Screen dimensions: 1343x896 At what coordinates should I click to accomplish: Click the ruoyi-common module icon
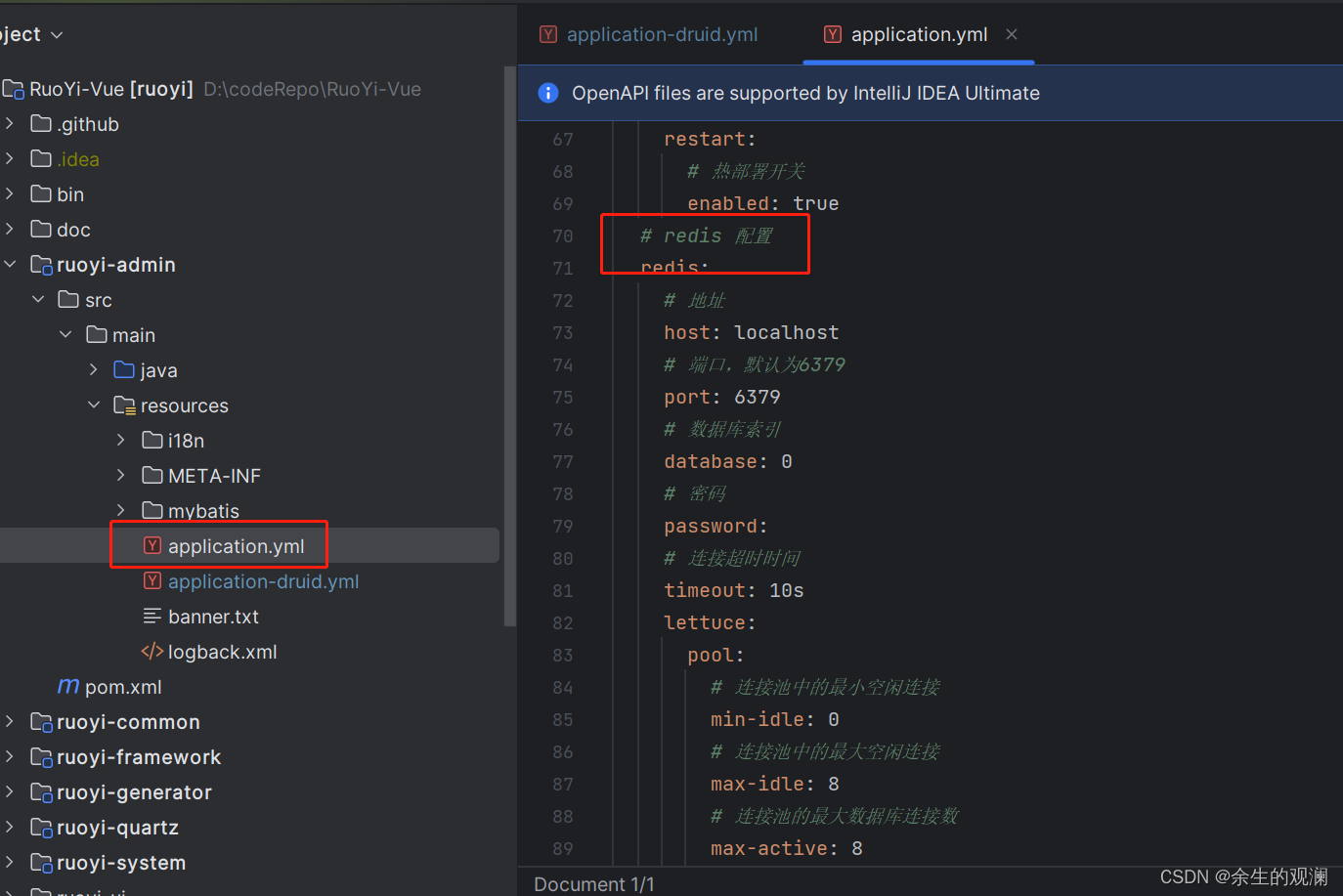point(41,722)
